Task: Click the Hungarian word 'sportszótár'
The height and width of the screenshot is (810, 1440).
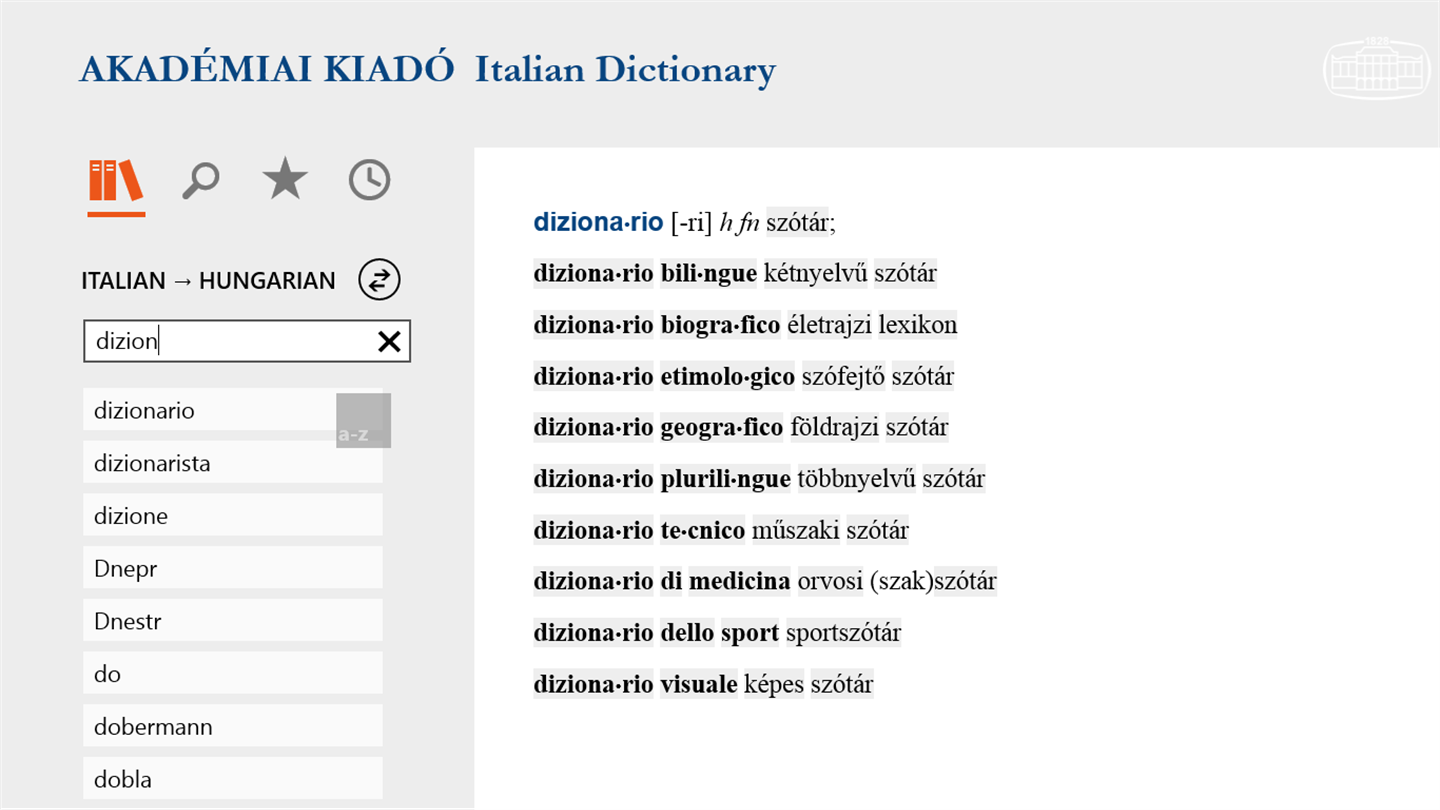Action: pyautogui.click(x=844, y=633)
